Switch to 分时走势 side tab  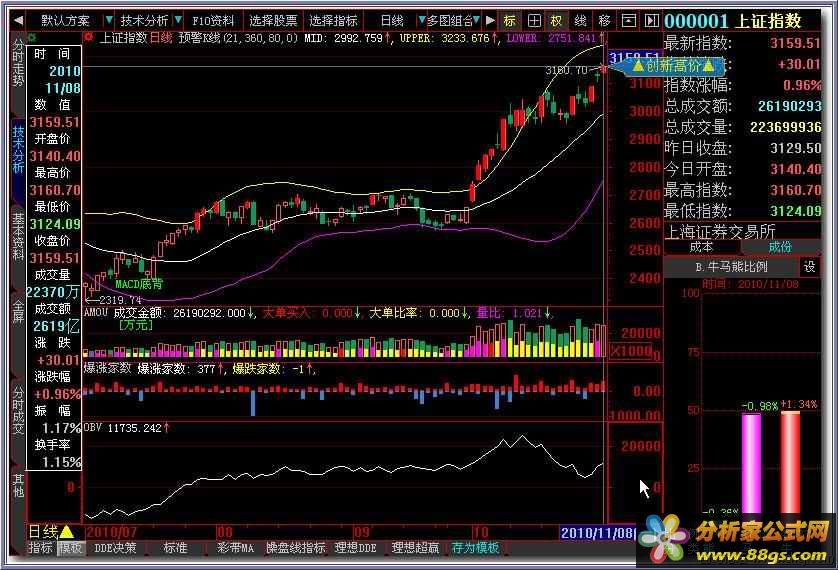[18, 63]
